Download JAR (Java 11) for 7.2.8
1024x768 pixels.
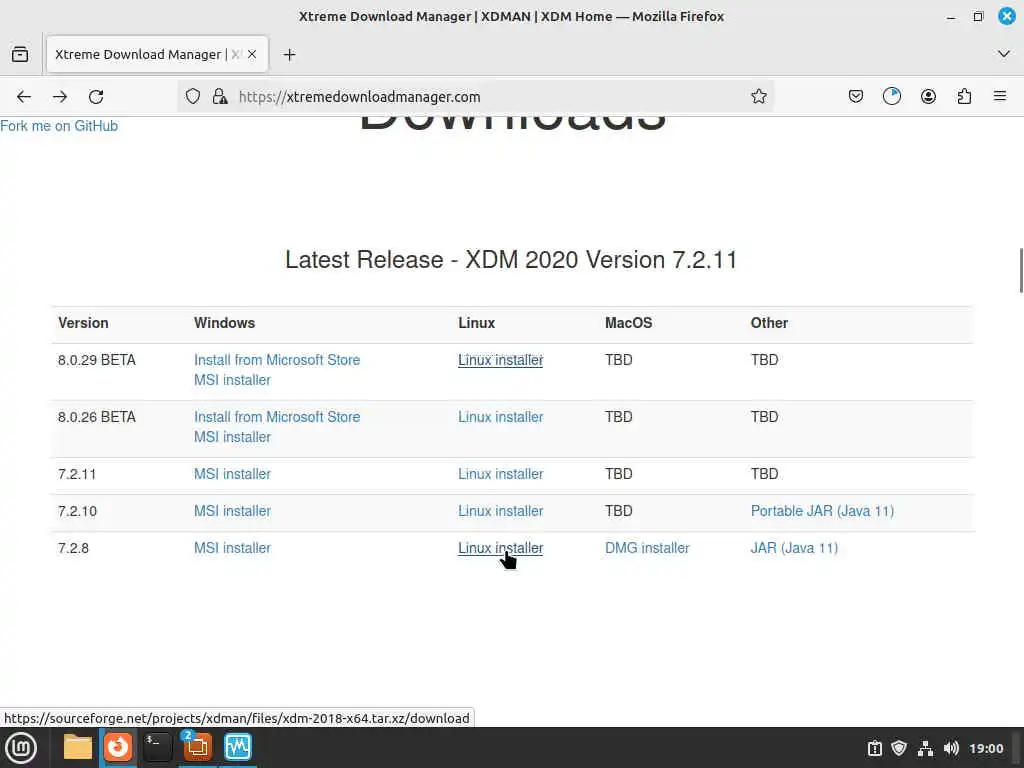pos(794,548)
